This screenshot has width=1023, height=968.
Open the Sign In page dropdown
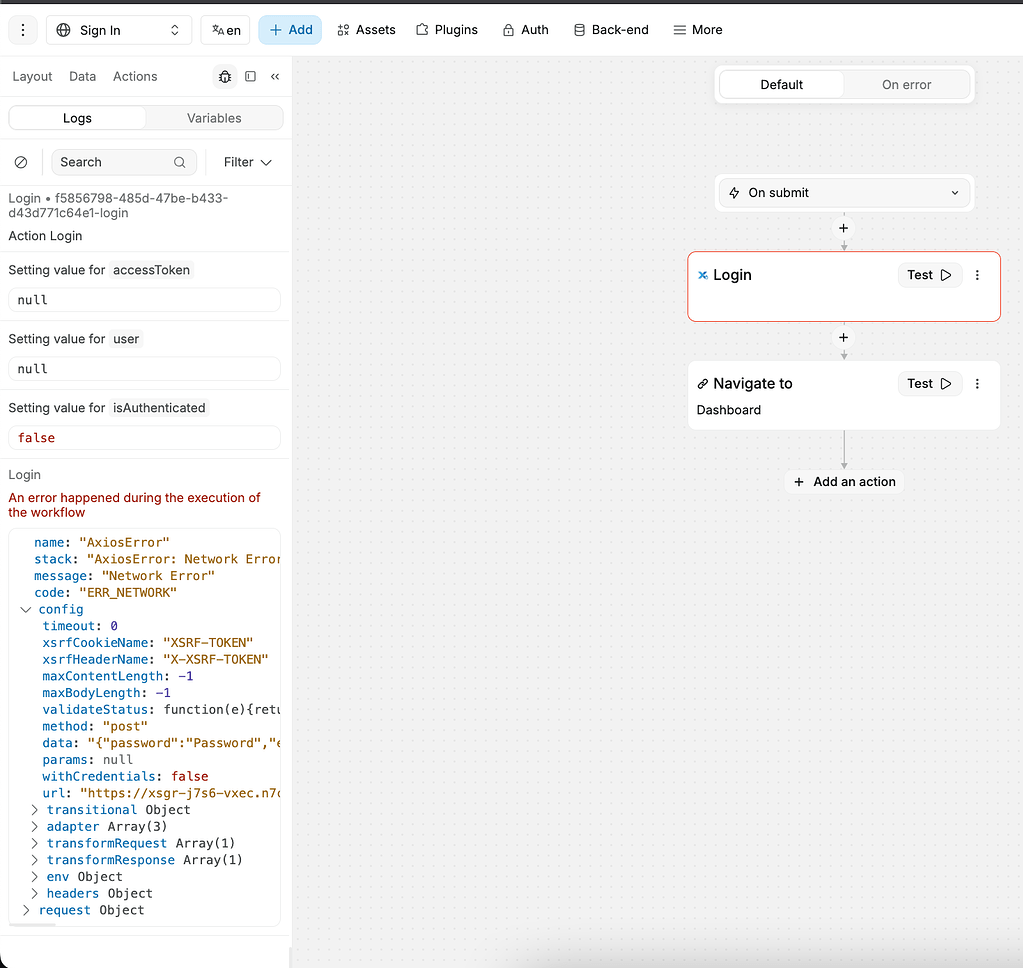118,30
